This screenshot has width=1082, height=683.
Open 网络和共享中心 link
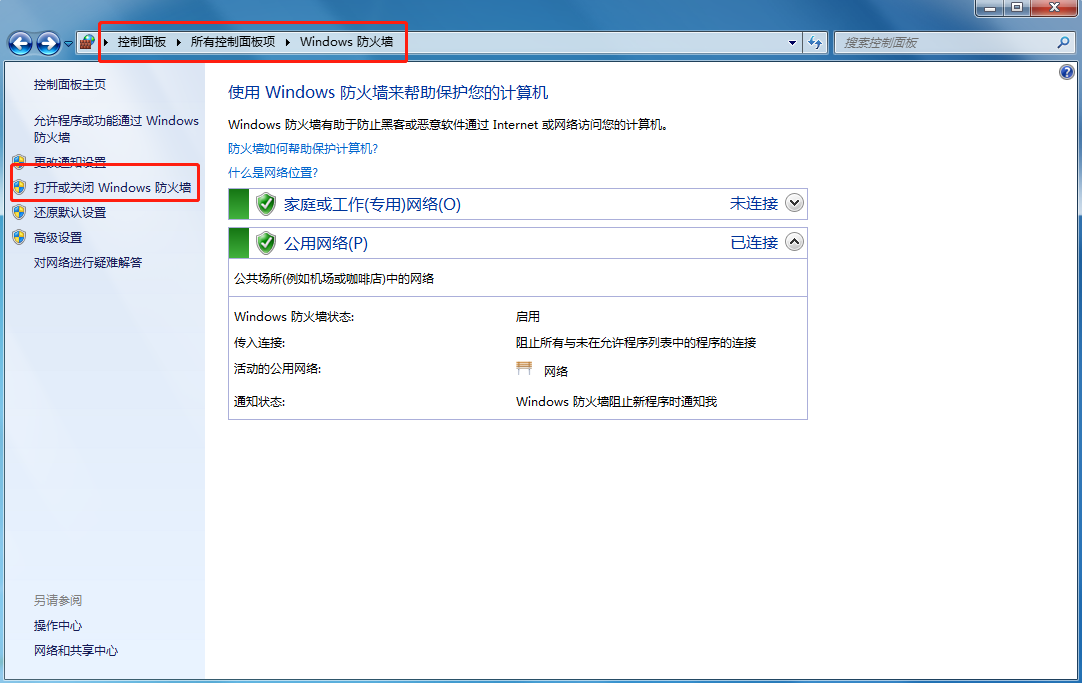(76, 651)
